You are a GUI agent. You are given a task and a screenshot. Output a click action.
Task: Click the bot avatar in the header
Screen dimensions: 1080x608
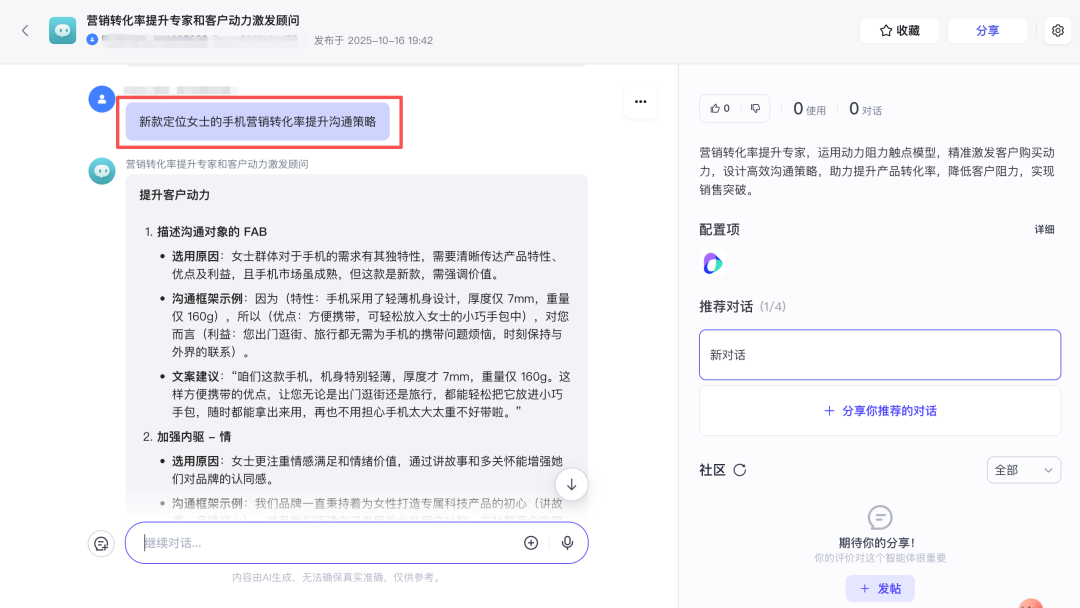click(62, 30)
